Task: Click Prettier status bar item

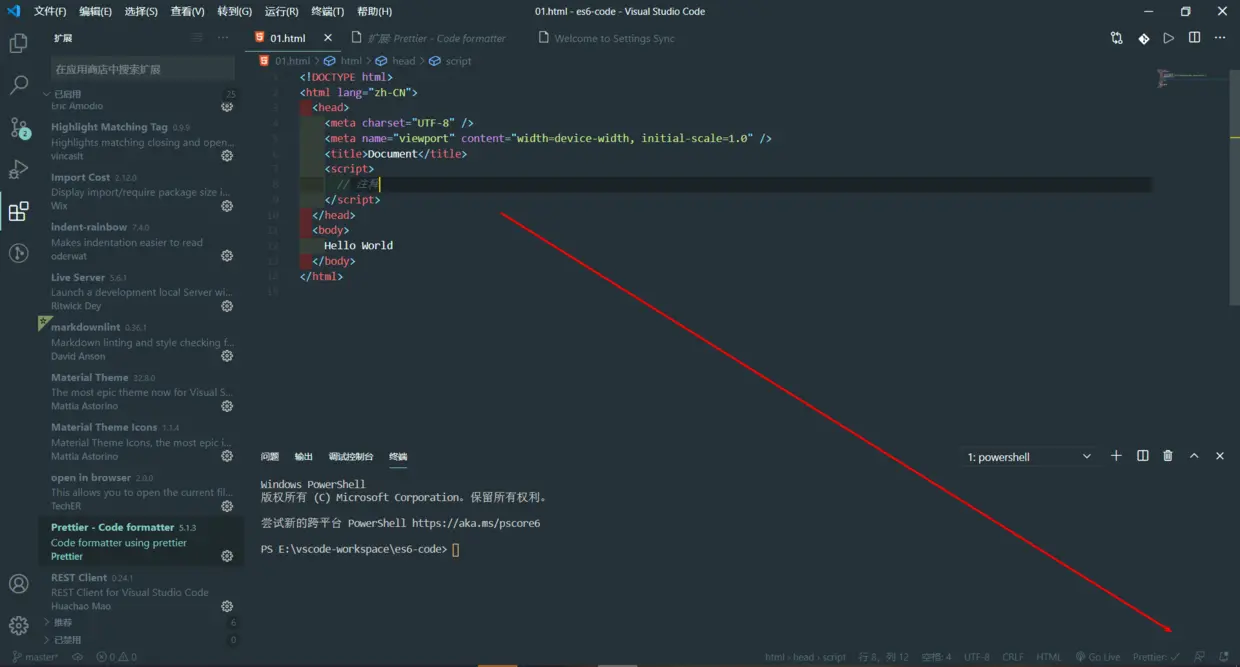Action: click(1156, 657)
